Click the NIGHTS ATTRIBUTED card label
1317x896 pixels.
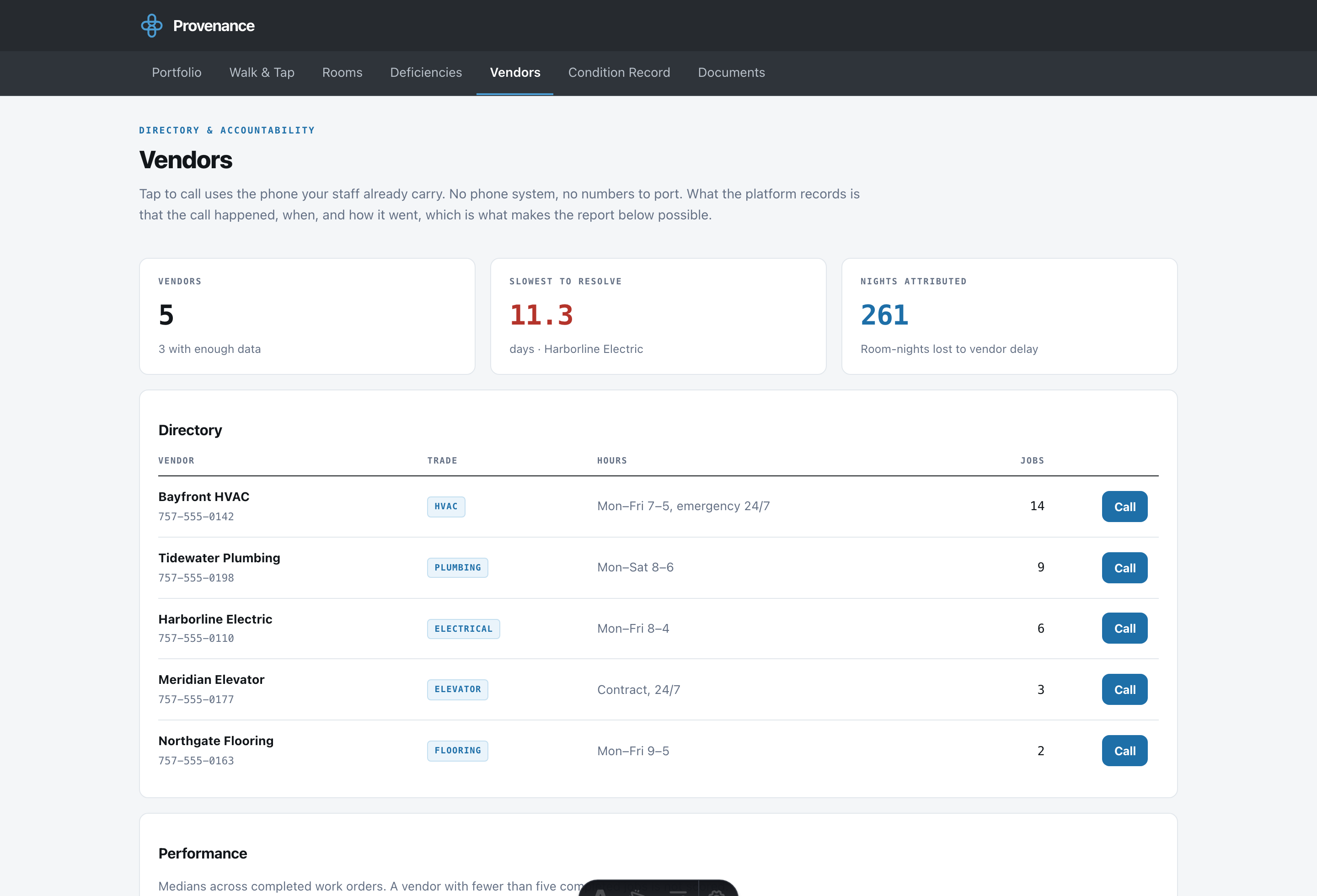(x=913, y=282)
